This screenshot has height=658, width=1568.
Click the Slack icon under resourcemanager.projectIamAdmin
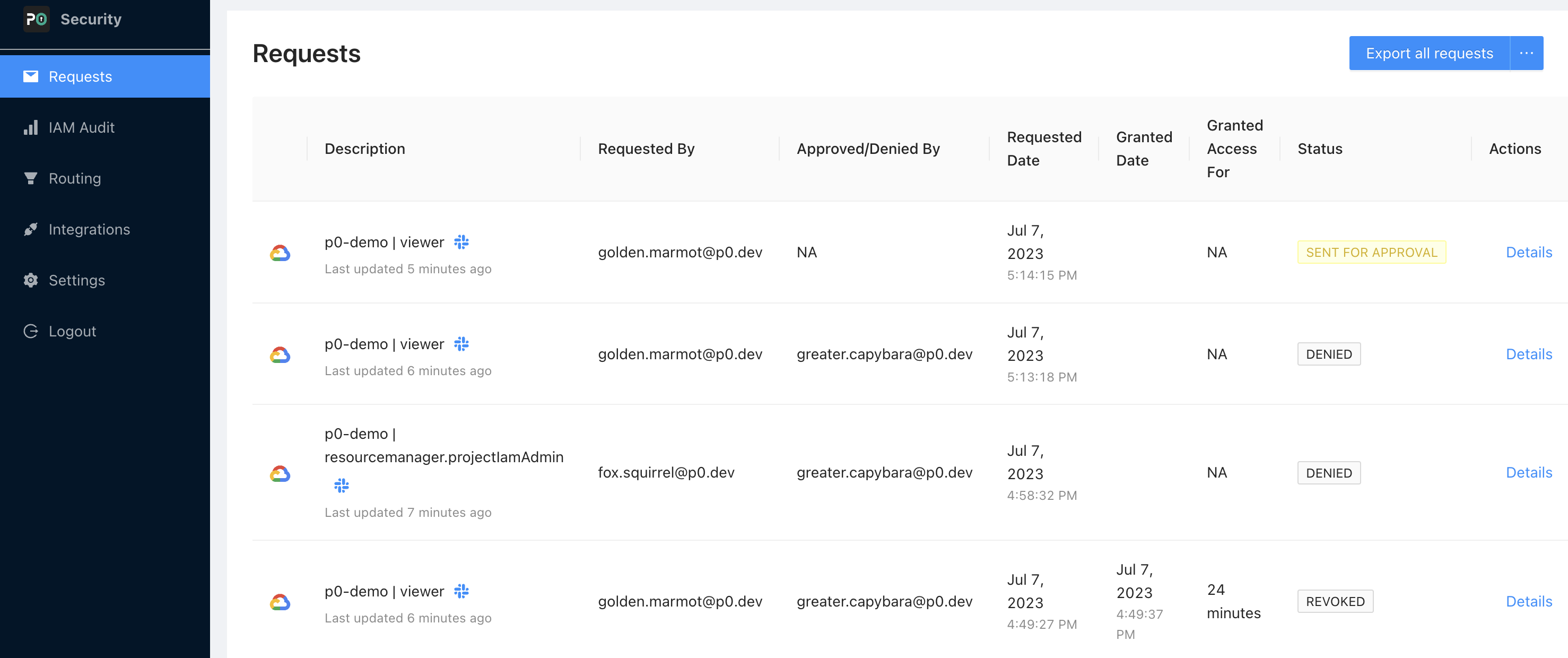342,485
